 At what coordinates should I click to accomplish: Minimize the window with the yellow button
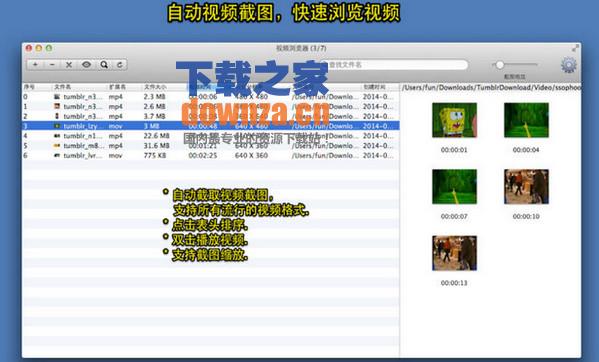[39, 48]
